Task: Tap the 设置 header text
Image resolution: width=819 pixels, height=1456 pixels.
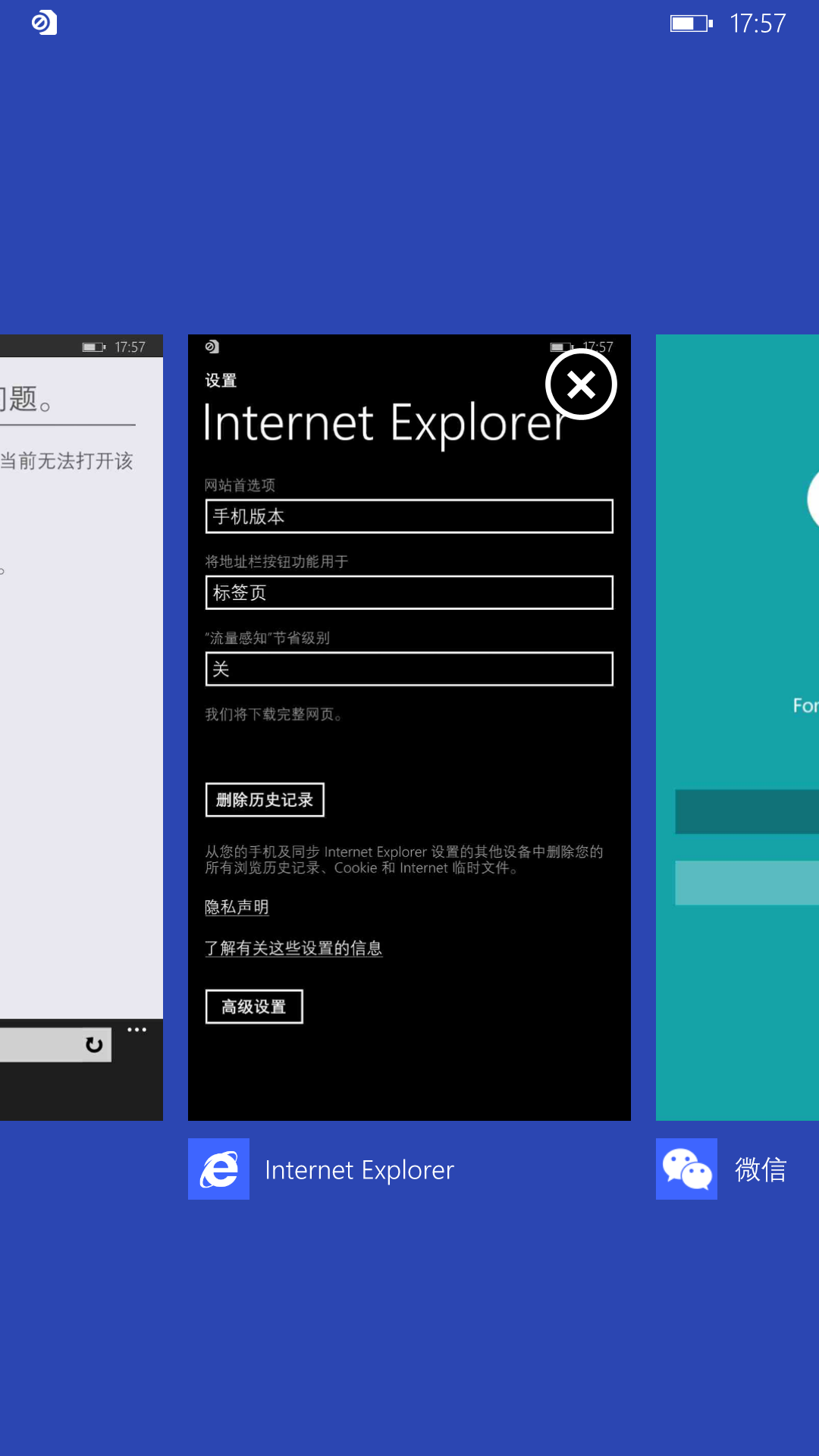Action: [x=221, y=381]
